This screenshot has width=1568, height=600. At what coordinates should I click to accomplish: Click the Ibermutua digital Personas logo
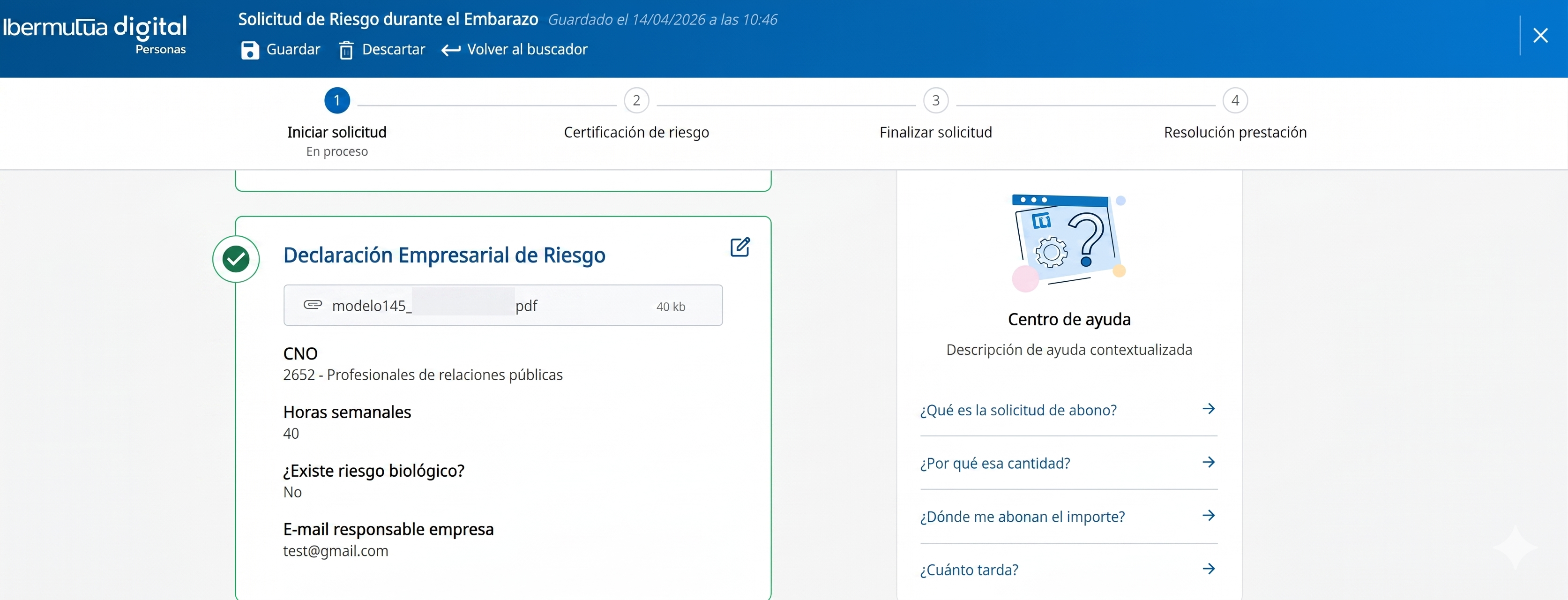click(x=94, y=33)
